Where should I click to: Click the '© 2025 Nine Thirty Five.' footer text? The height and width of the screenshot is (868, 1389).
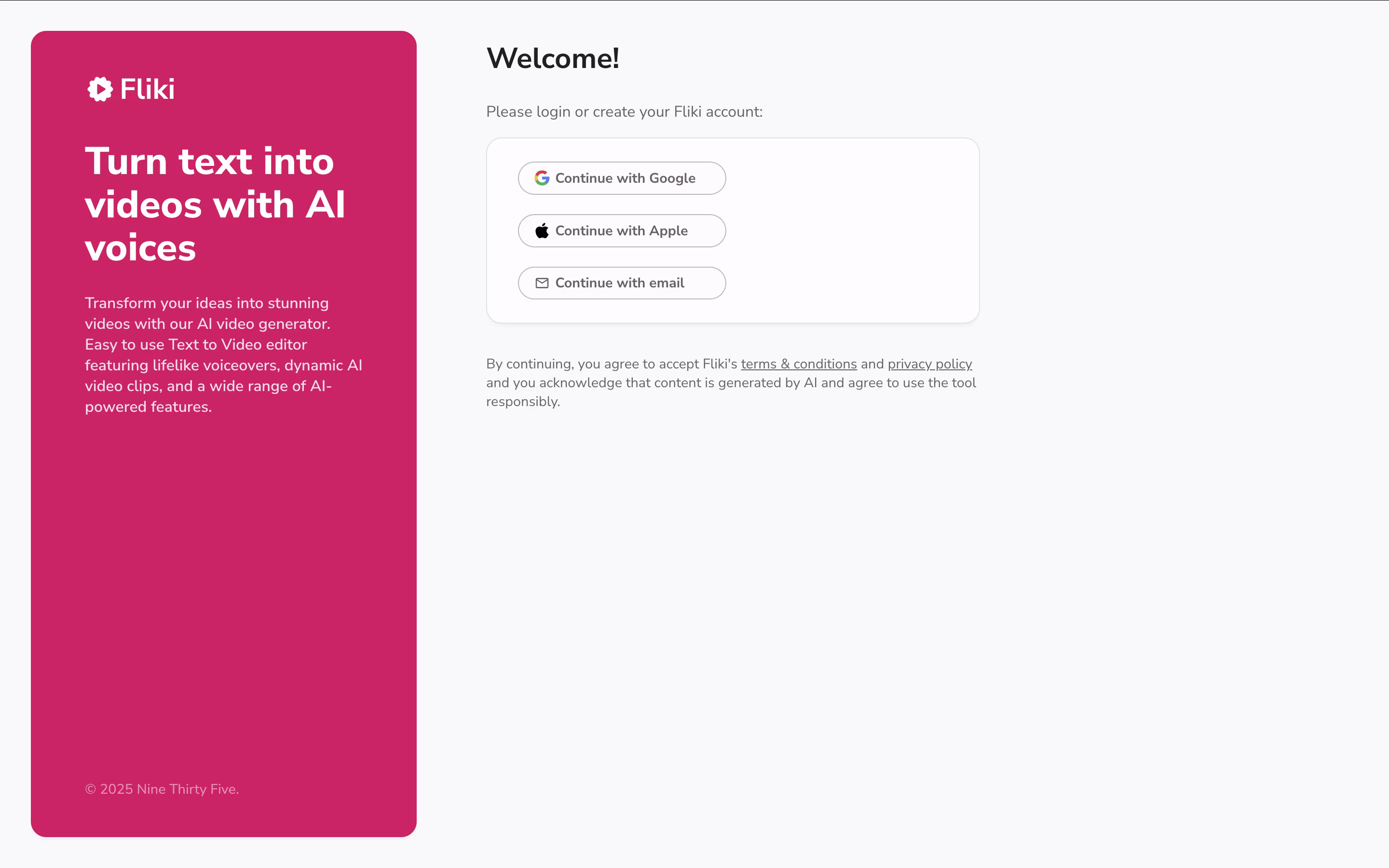tap(162, 789)
